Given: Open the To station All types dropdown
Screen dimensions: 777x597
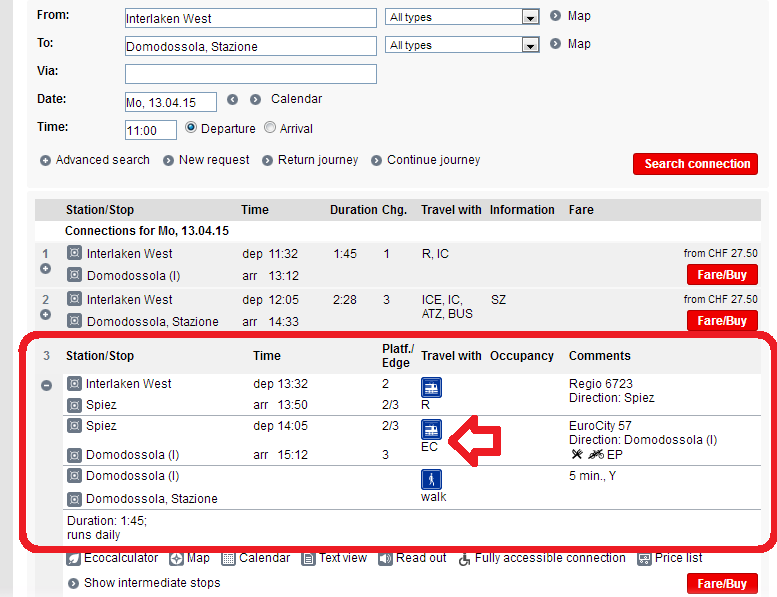Looking at the screenshot, I should pyautogui.click(x=462, y=45).
